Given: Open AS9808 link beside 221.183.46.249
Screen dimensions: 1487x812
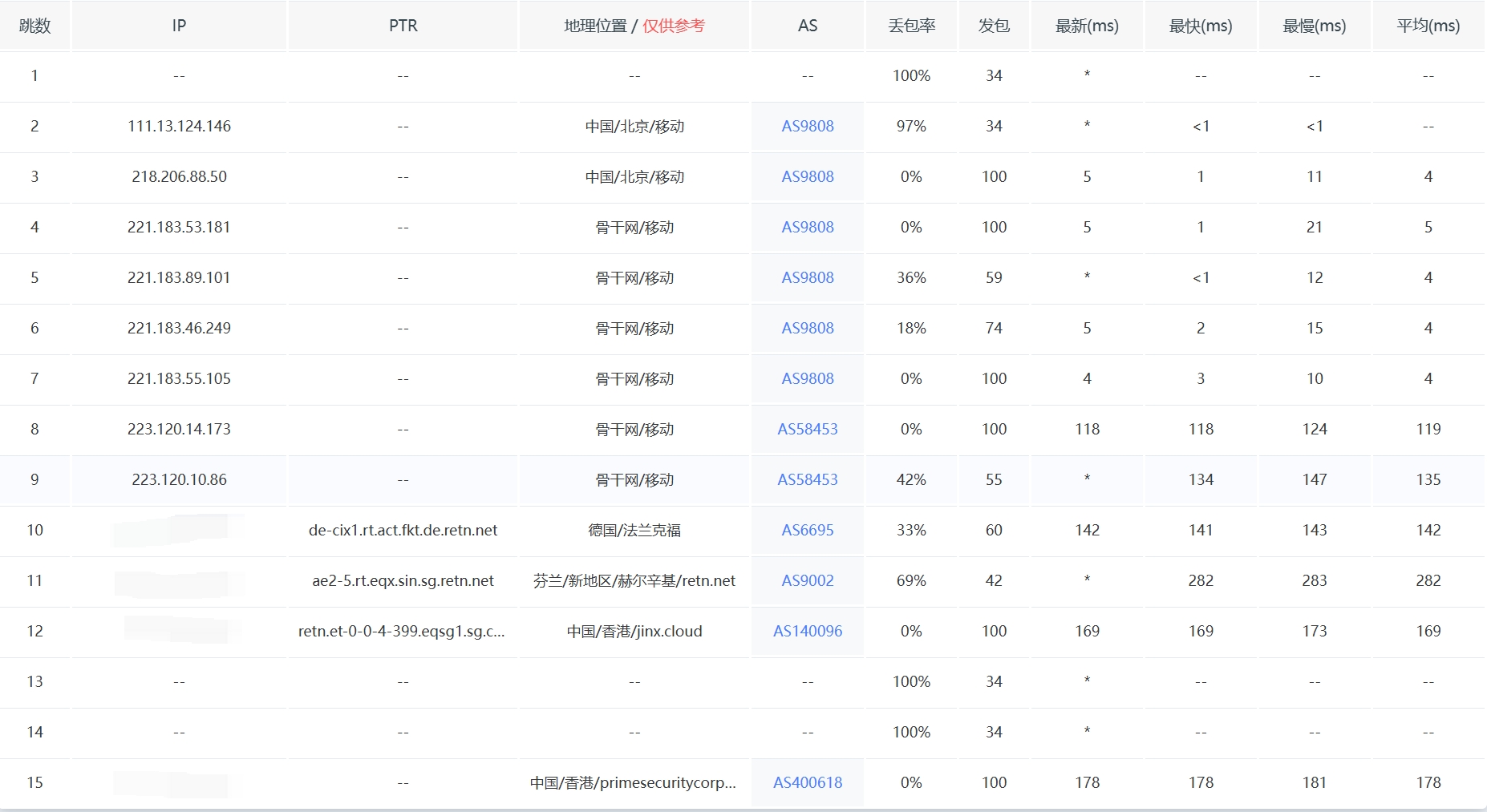Looking at the screenshot, I should click(x=808, y=328).
